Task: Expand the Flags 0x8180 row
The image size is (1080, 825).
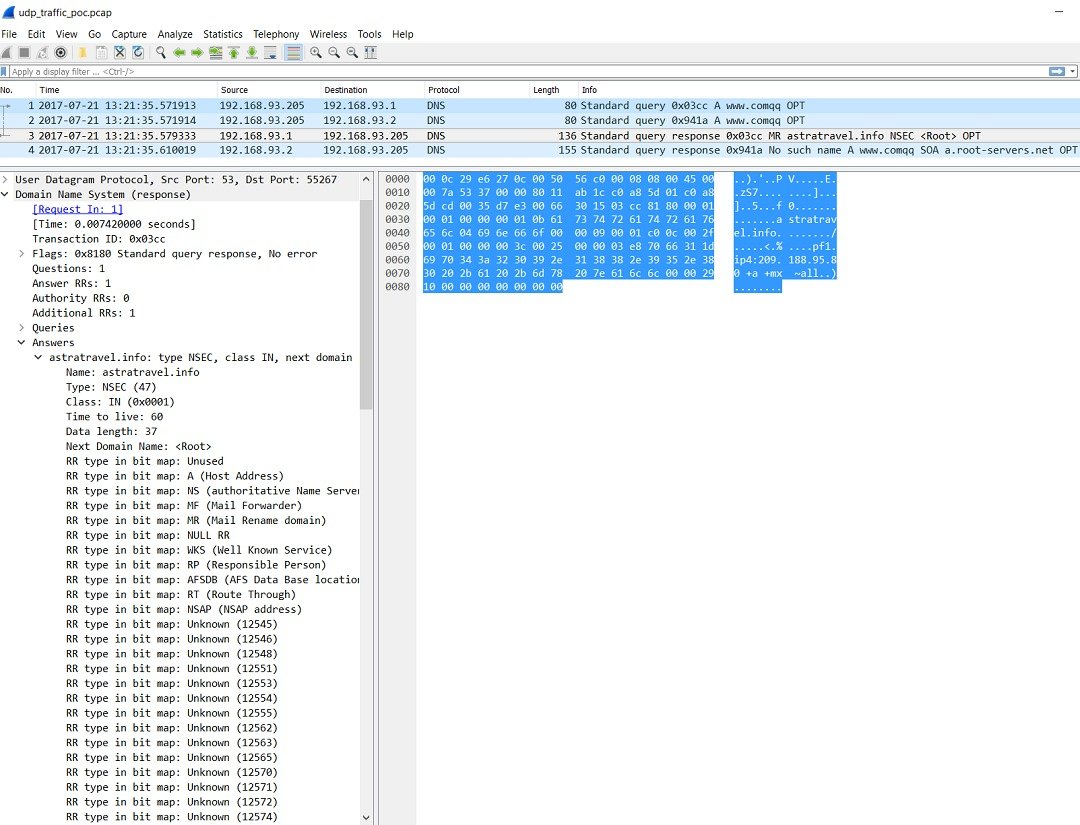Action: click(21, 254)
